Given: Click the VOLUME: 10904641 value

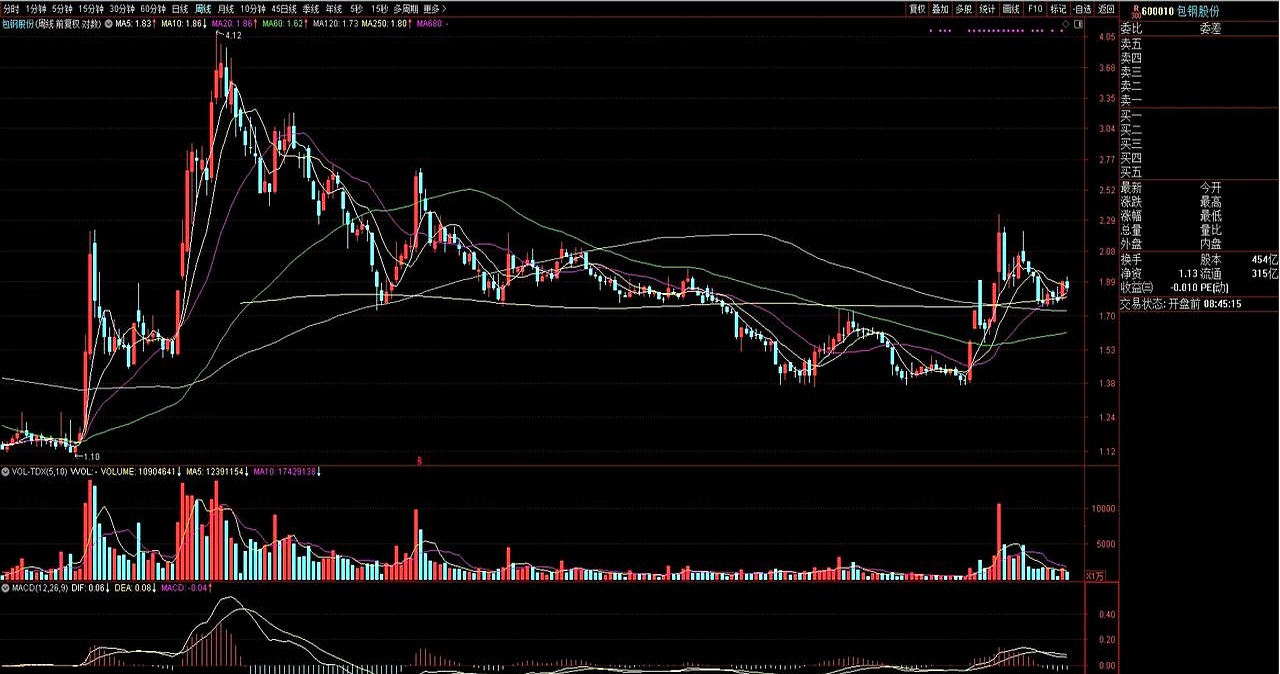Looking at the screenshot, I should pyautogui.click(x=141, y=470).
